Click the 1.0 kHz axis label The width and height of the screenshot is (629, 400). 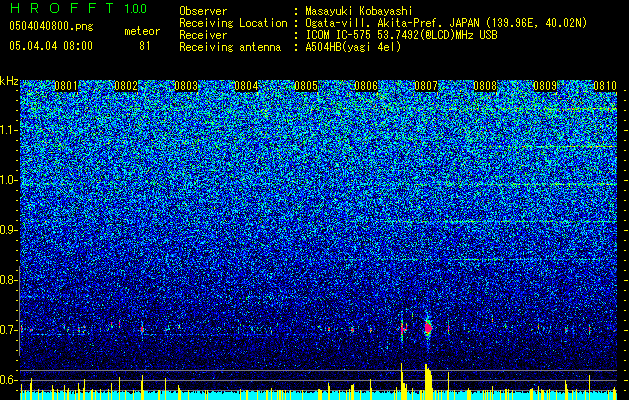click(x=9, y=180)
